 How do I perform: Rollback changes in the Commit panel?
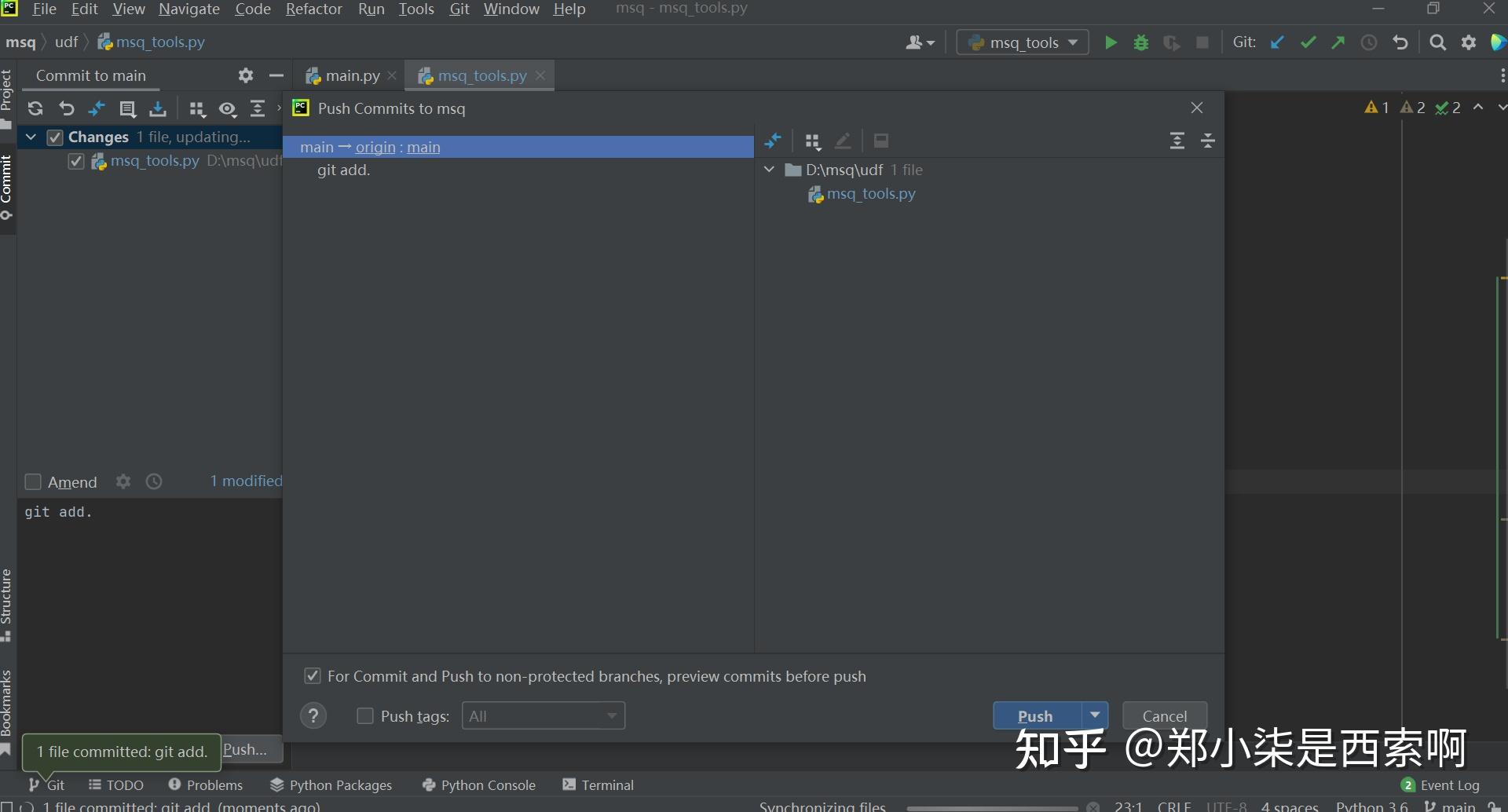pyautogui.click(x=66, y=108)
